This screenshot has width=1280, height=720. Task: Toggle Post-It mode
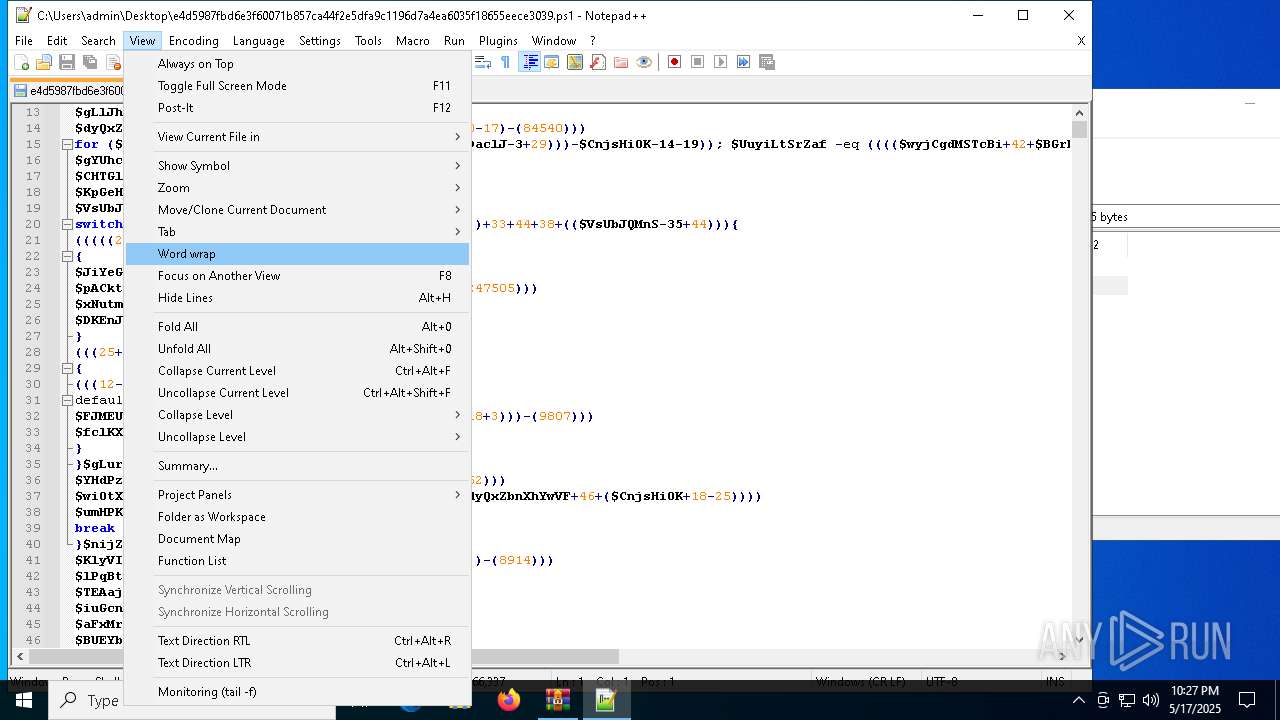[297, 108]
